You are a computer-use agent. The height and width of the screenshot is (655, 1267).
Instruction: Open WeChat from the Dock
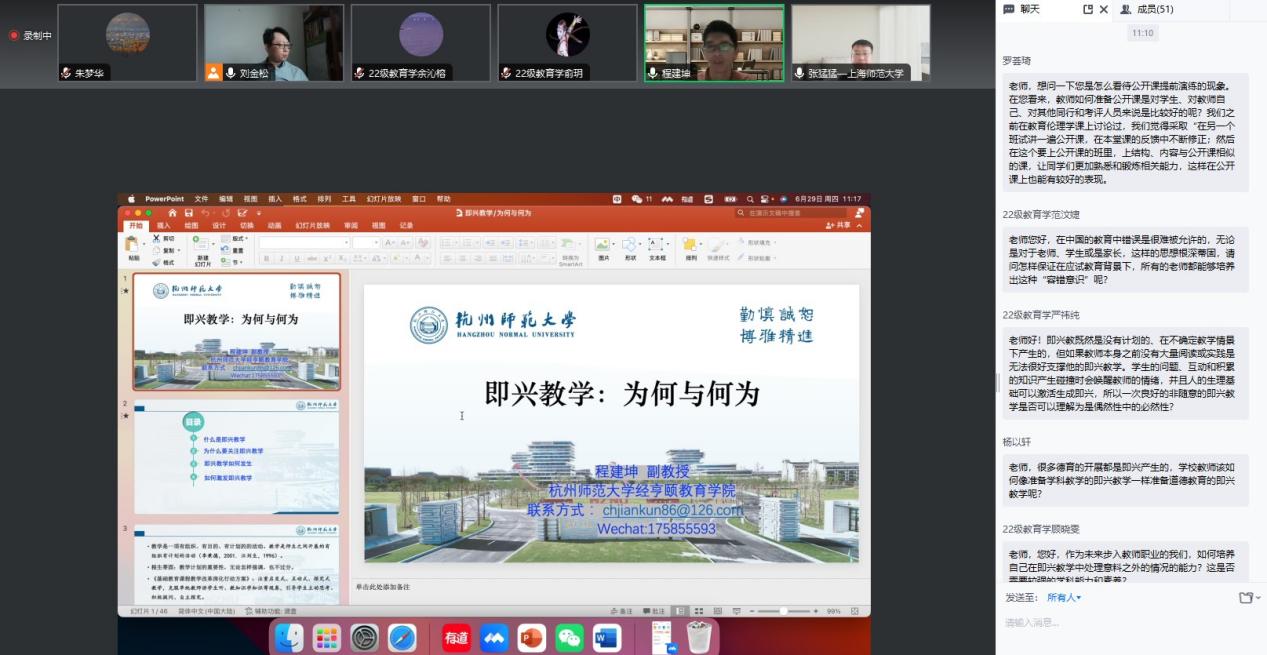point(569,637)
